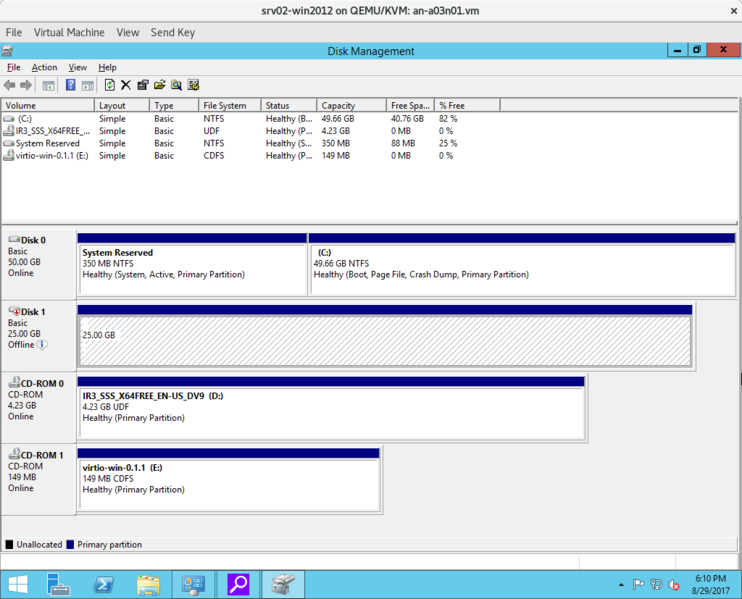This screenshot has height=599, width=742.
Task: Open the Action menu in Disk Management
Action: pos(44,67)
